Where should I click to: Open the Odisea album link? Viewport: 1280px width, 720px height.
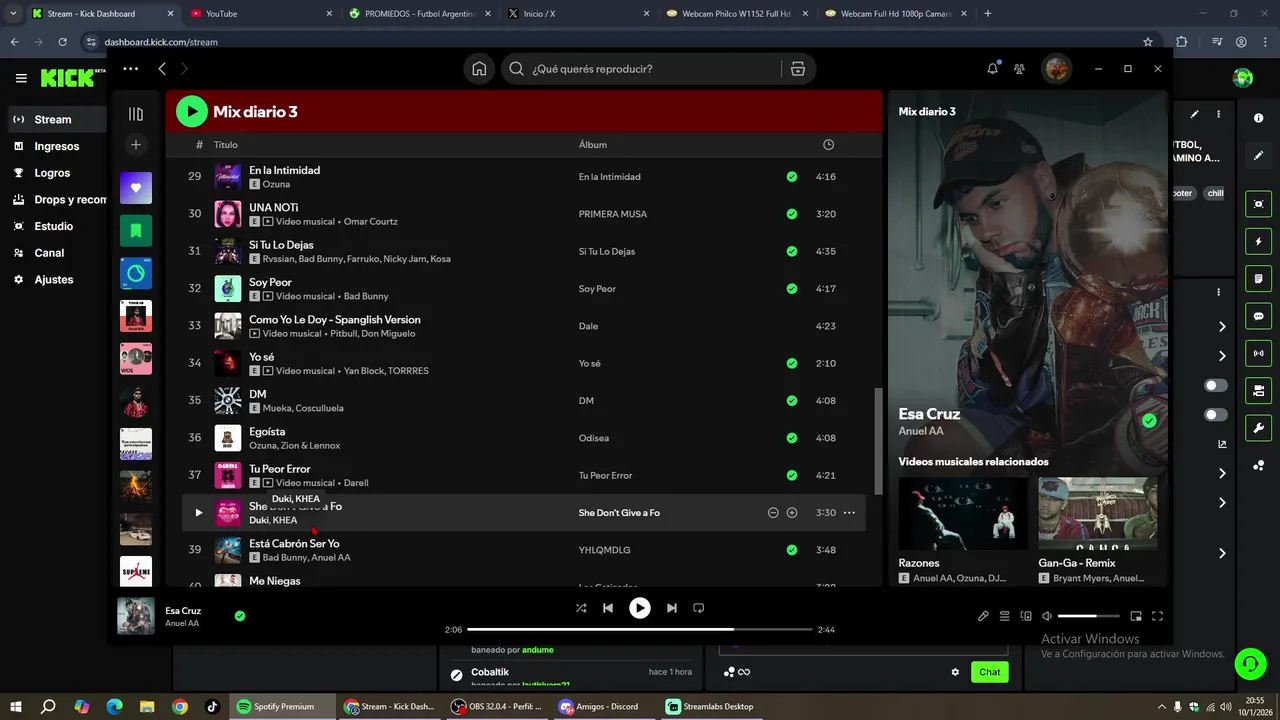pos(594,438)
